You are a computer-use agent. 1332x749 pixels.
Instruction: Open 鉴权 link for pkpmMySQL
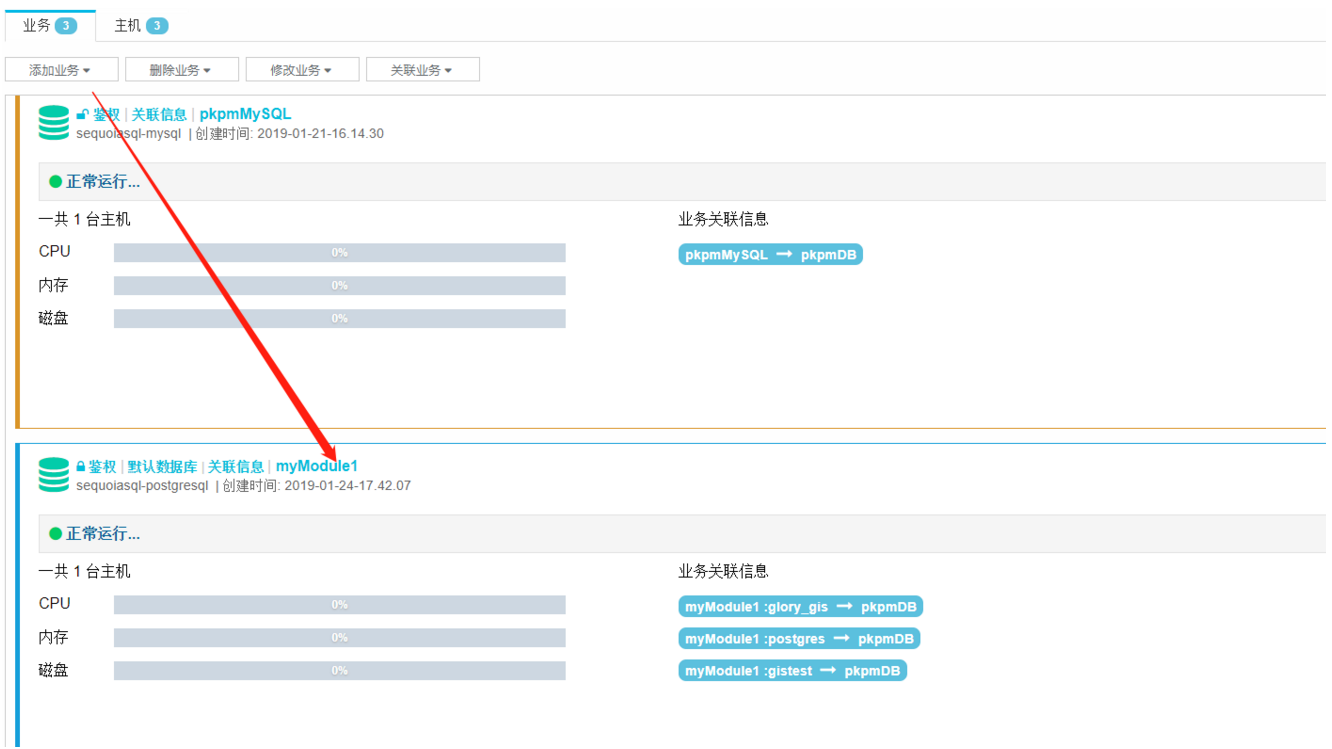105,115
